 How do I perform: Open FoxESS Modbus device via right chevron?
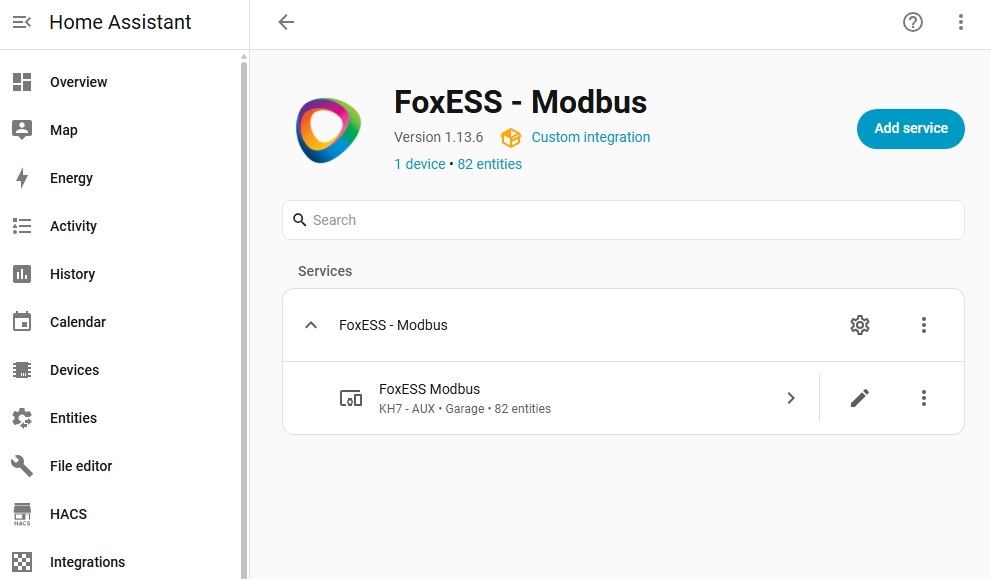point(791,398)
